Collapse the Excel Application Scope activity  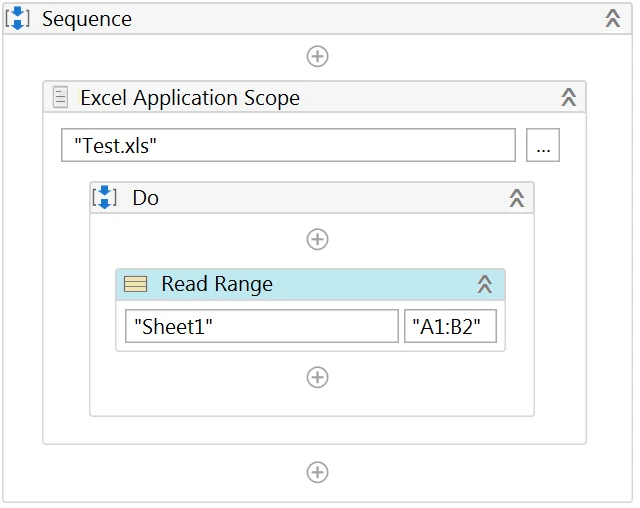[568, 97]
